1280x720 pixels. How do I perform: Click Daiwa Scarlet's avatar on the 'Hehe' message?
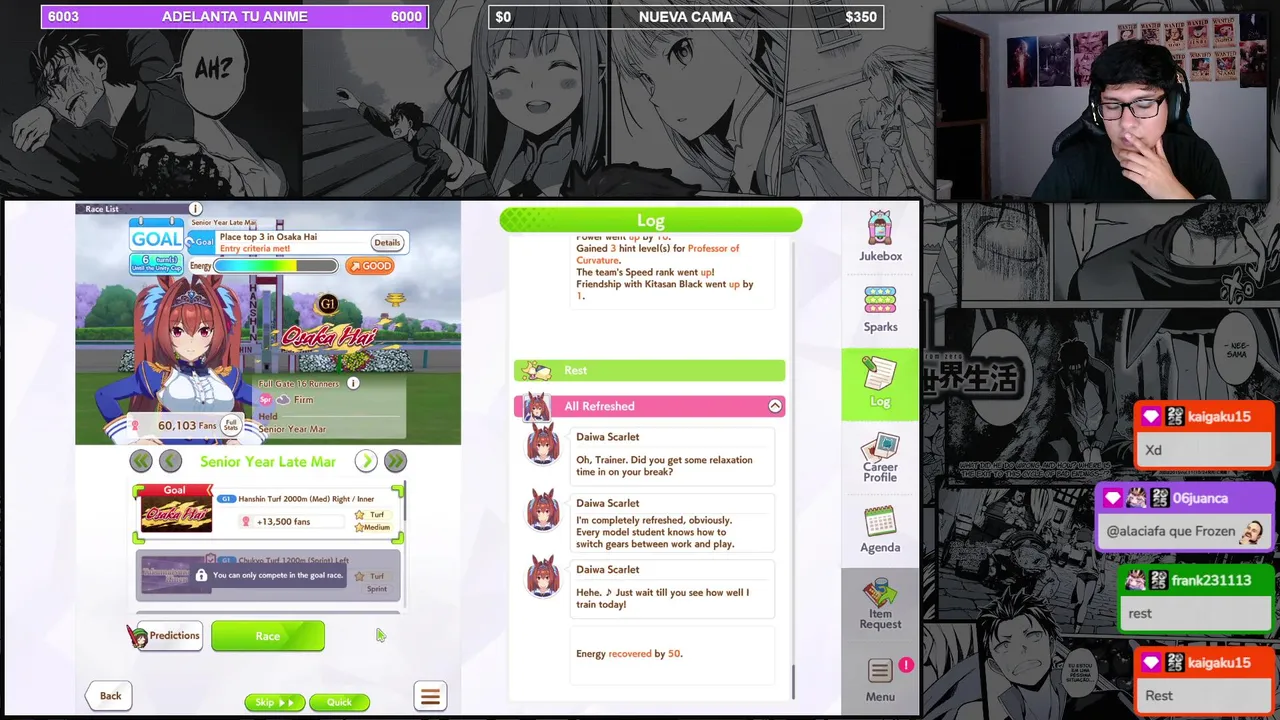click(543, 578)
